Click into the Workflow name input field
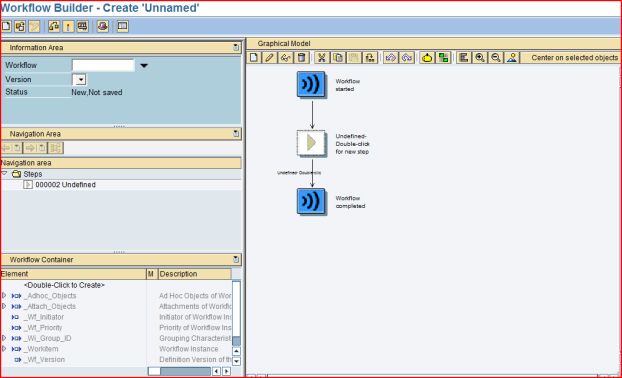The image size is (622, 378). 103,65
